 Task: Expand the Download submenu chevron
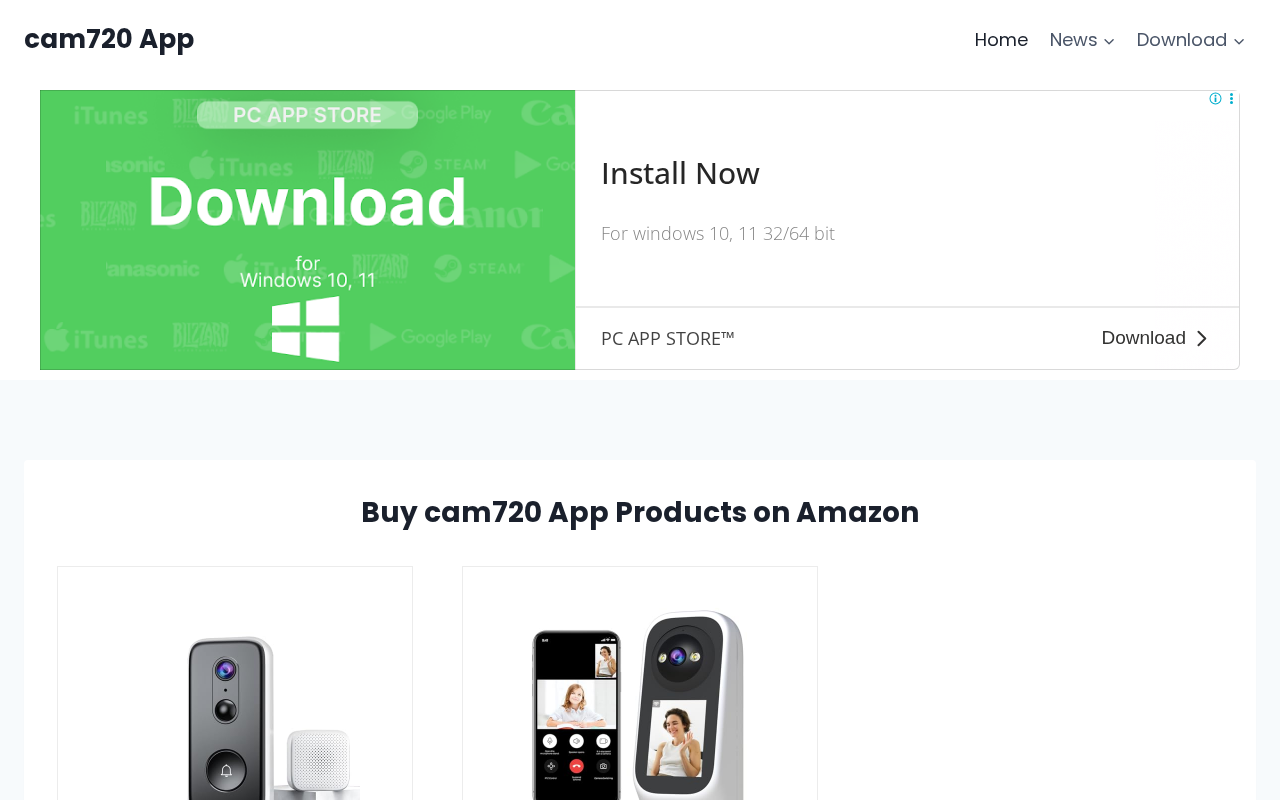(x=1239, y=41)
